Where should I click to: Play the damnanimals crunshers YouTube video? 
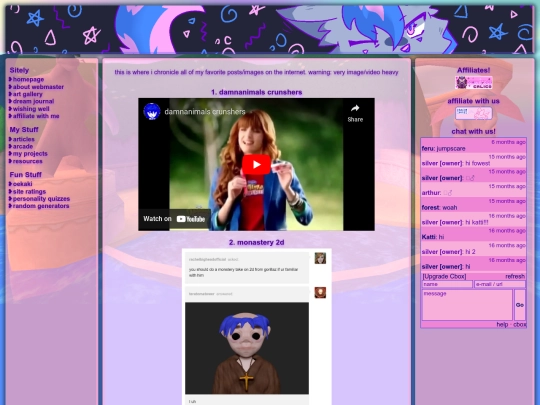pyautogui.click(x=256, y=165)
